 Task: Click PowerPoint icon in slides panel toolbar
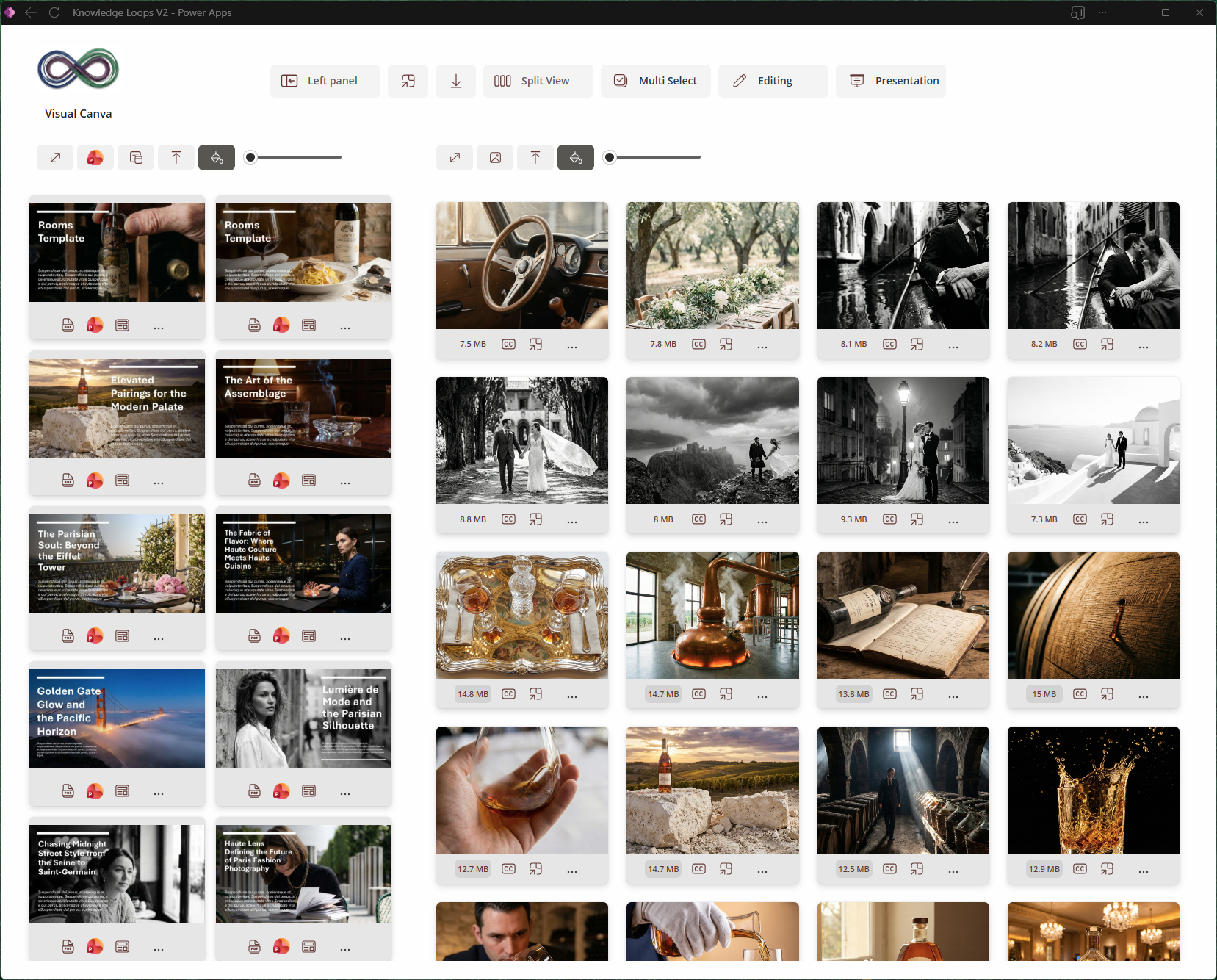point(95,157)
